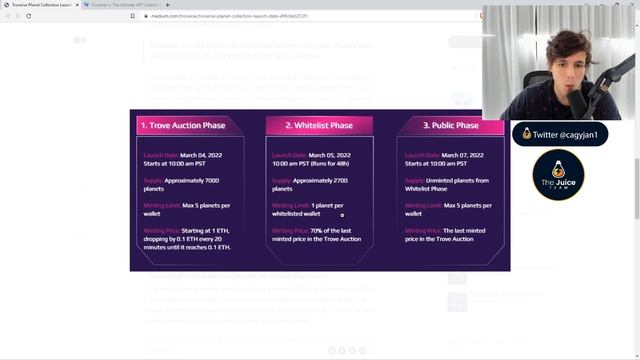Image resolution: width=640 pixels, height=360 pixels.
Task: Close the Troverse Planet Collection Launch tab
Action: click(77, 5)
